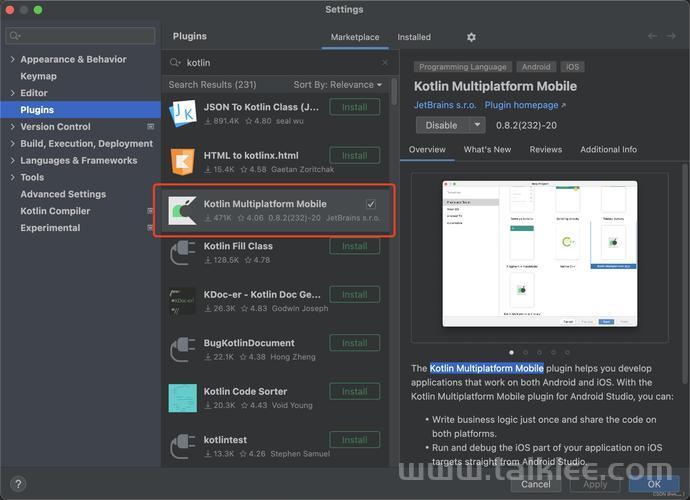Click the kotlintest plug icon
The width and height of the screenshot is (690, 500).
[183, 446]
